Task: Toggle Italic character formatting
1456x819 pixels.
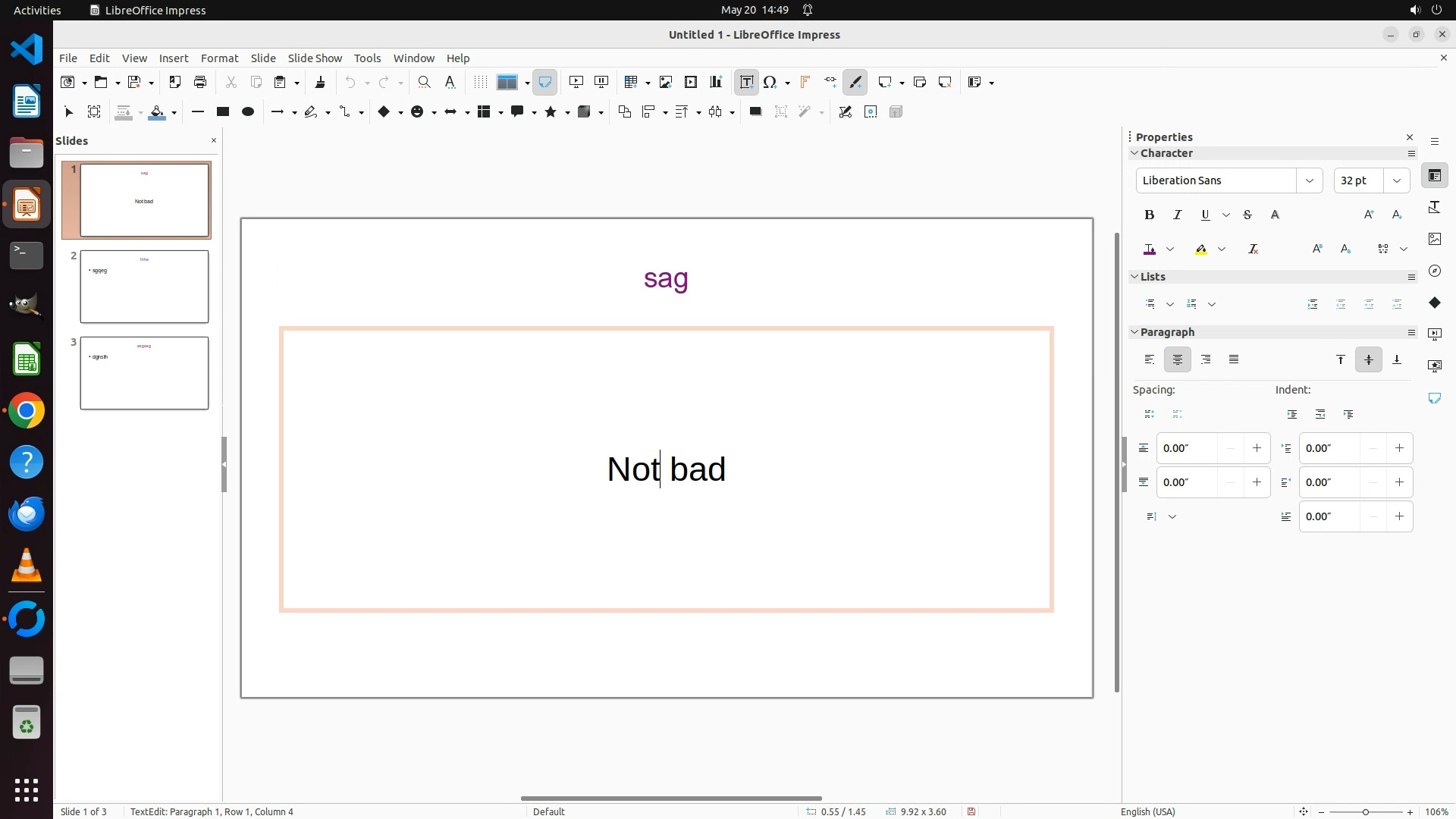Action: click(1177, 215)
